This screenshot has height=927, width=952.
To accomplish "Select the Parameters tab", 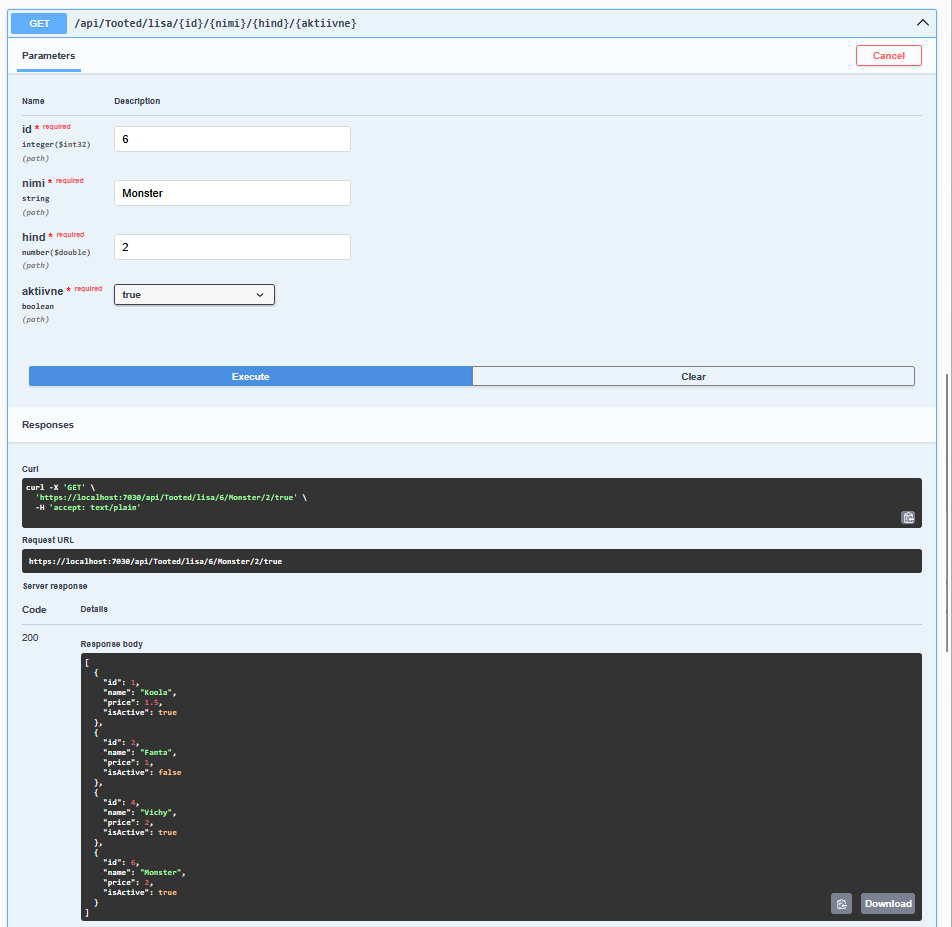I will tap(49, 56).
